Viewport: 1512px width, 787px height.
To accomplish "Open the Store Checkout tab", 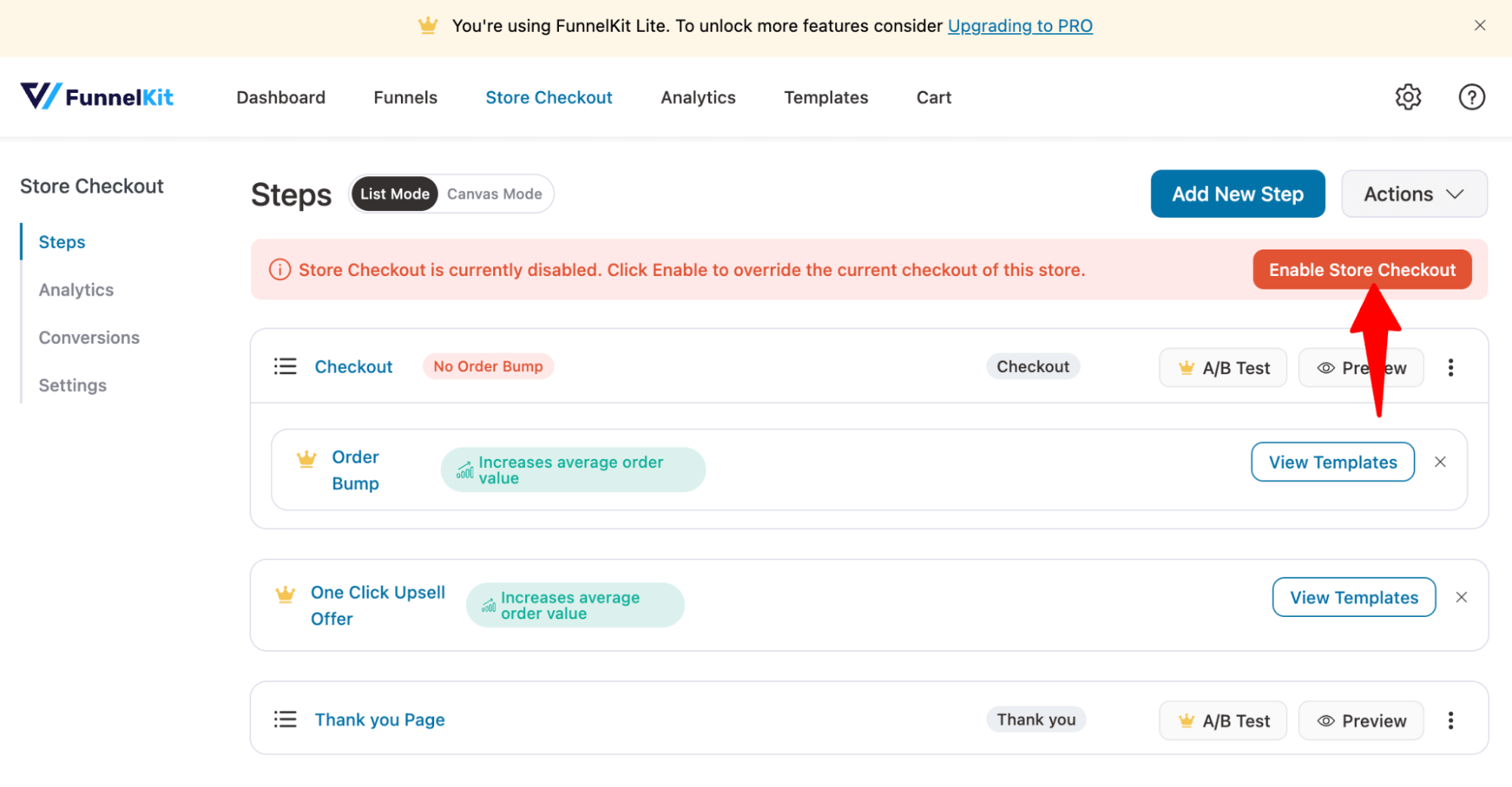I will tap(549, 98).
